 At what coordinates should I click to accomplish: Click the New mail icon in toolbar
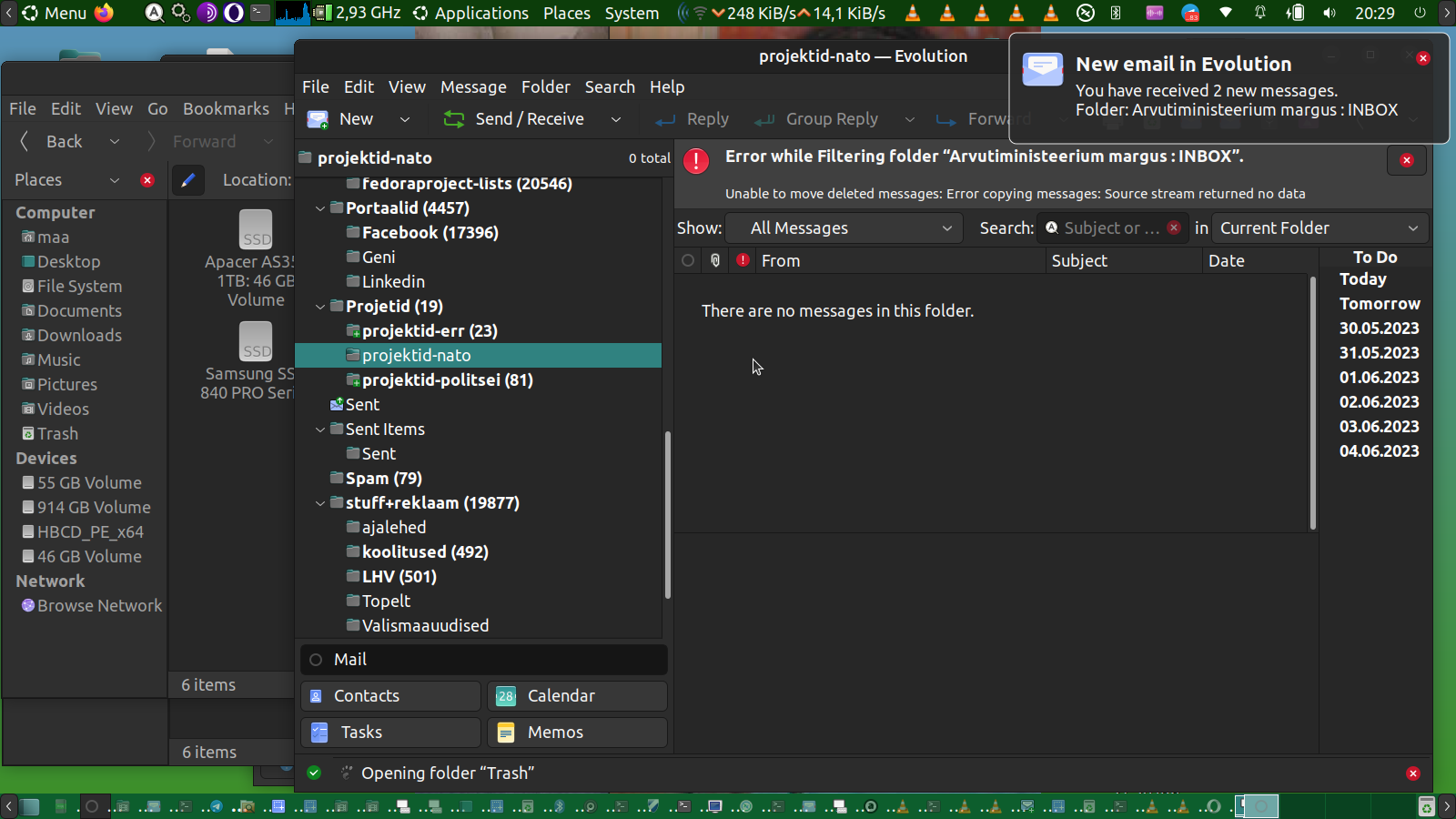point(318,119)
